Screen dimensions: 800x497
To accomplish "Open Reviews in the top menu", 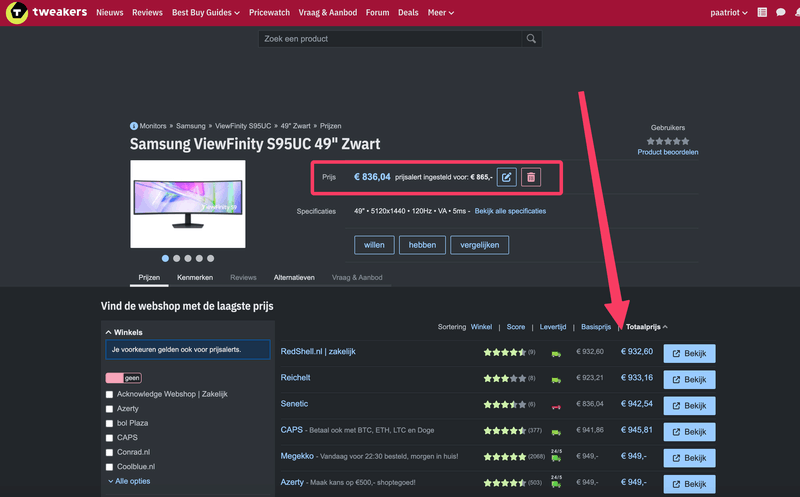I will (147, 12).
